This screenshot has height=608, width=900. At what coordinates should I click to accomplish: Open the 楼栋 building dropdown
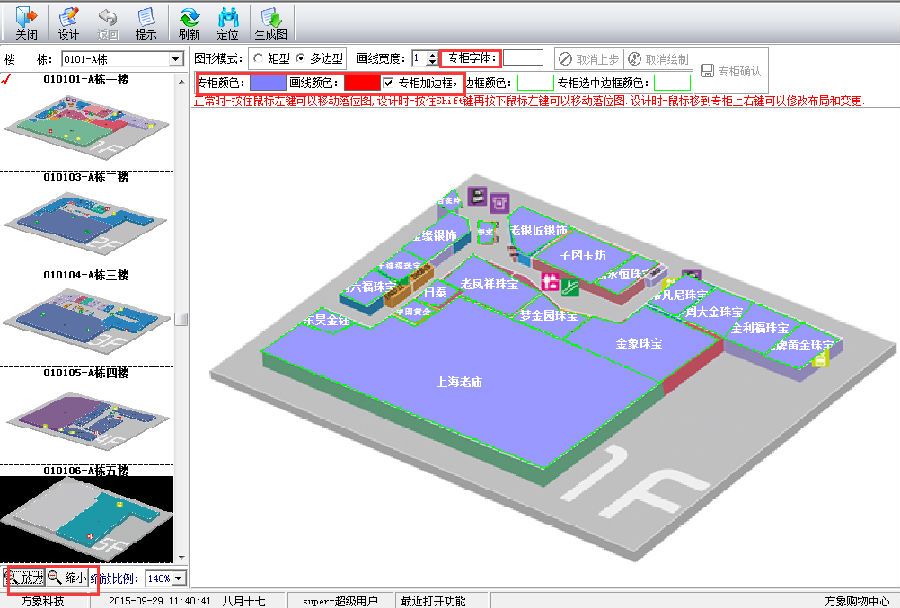click(x=176, y=59)
